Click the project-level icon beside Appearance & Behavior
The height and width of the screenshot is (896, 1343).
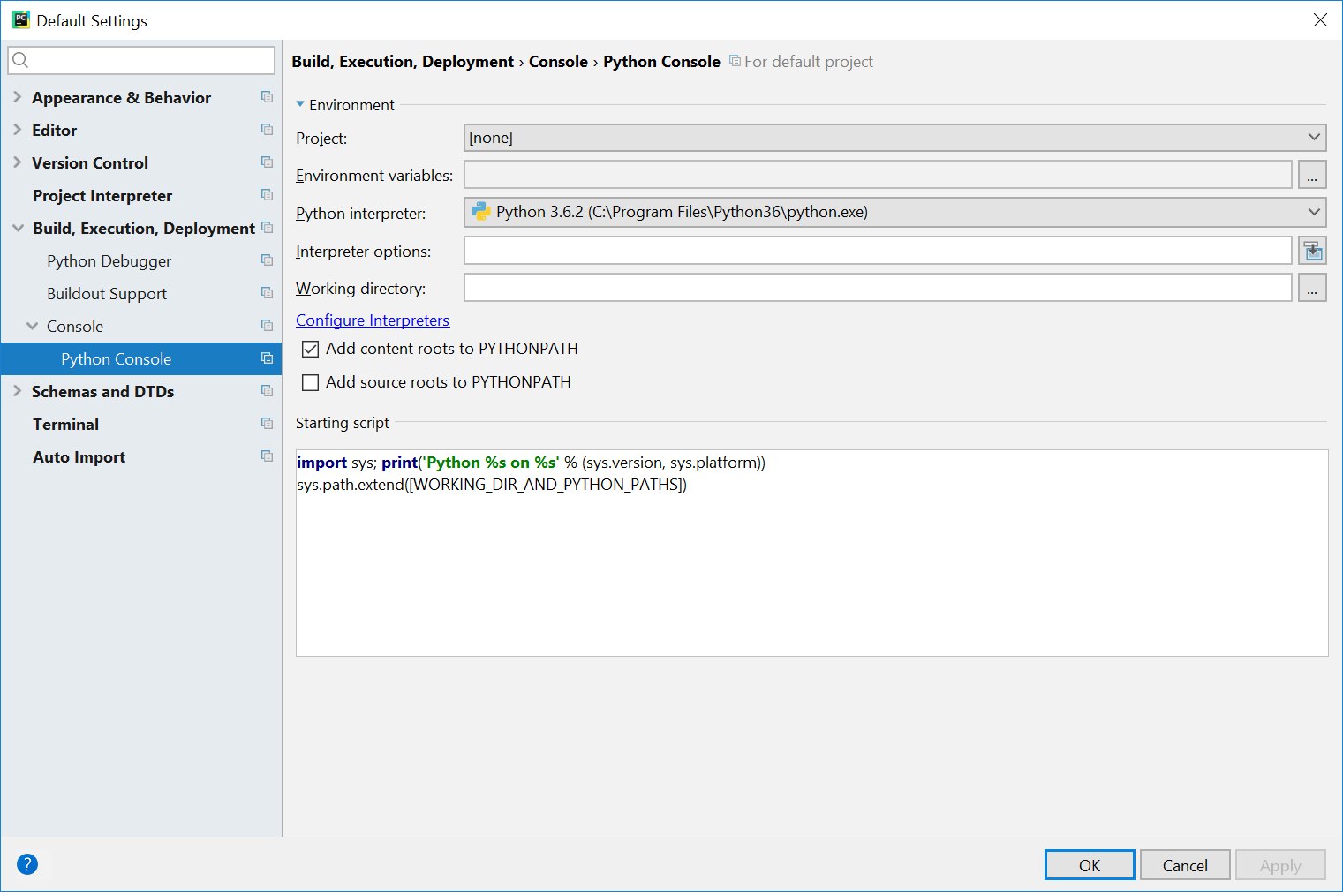click(267, 97)
